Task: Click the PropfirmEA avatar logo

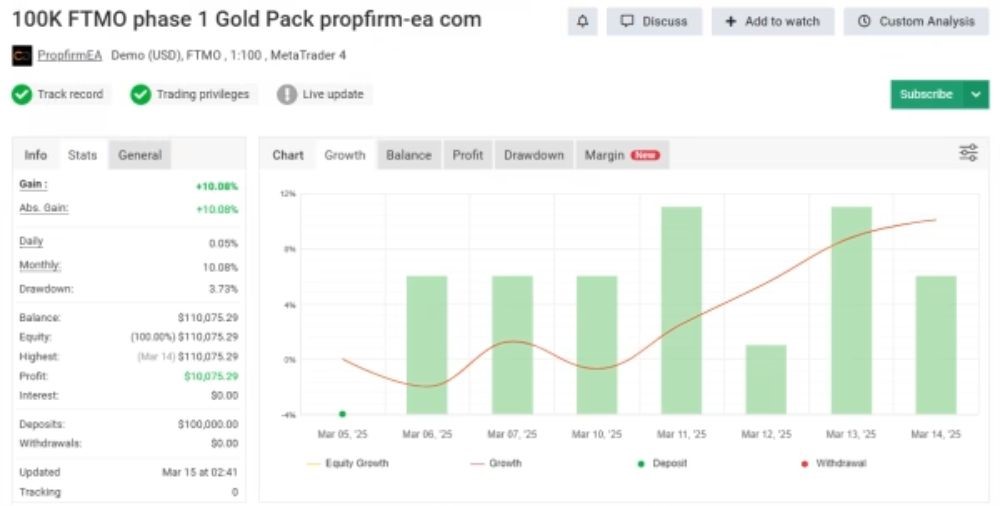Action: pos(21,55)
